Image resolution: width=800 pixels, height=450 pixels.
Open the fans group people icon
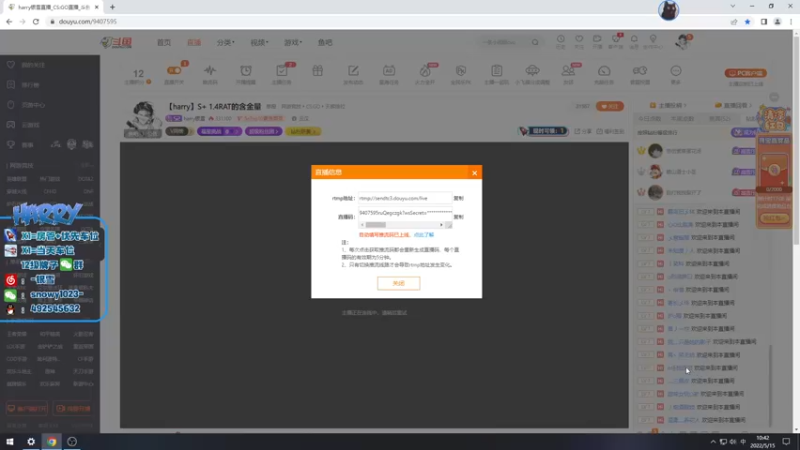568,73
